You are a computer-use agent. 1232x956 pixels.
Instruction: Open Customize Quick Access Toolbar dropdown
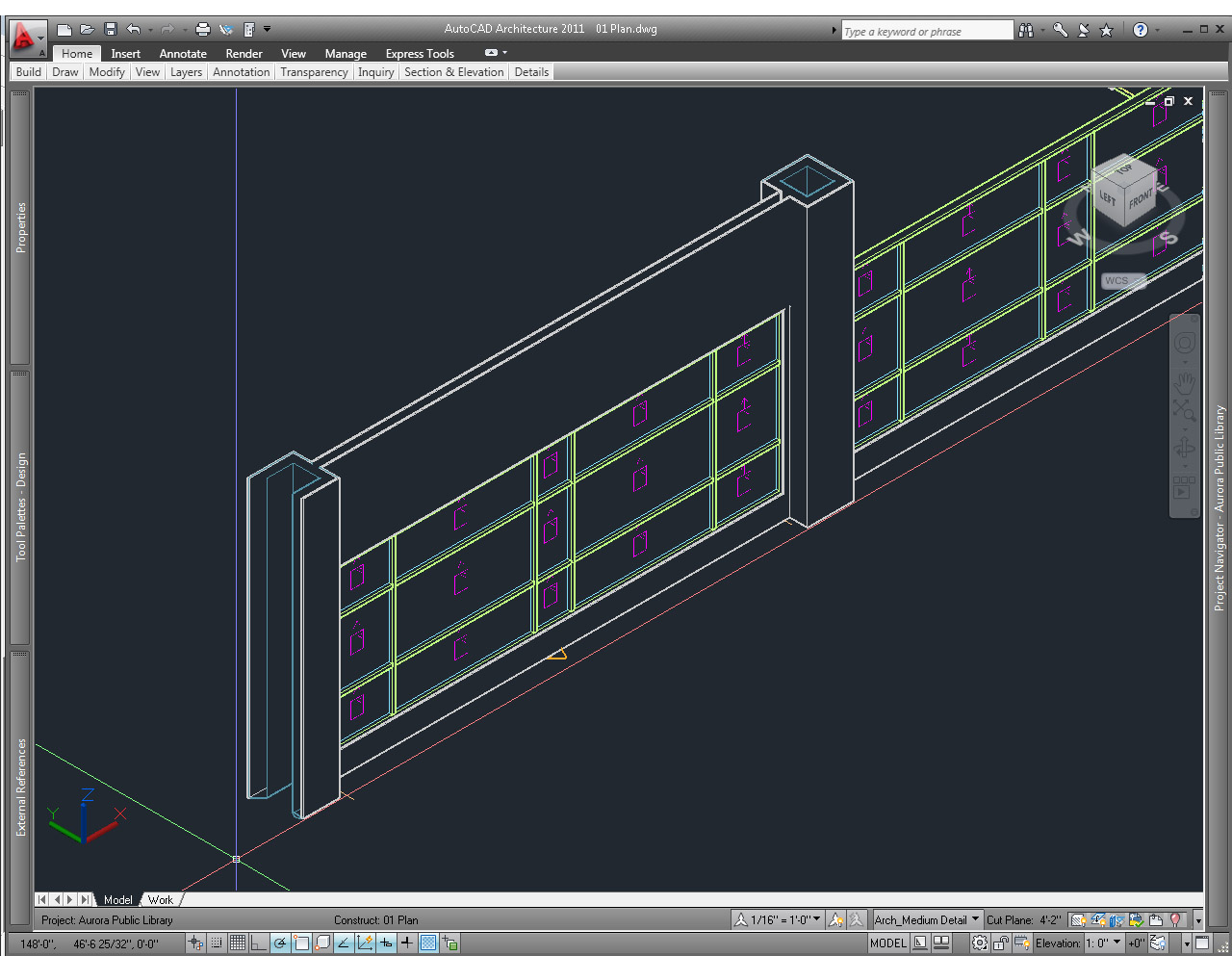click(267, 30)
